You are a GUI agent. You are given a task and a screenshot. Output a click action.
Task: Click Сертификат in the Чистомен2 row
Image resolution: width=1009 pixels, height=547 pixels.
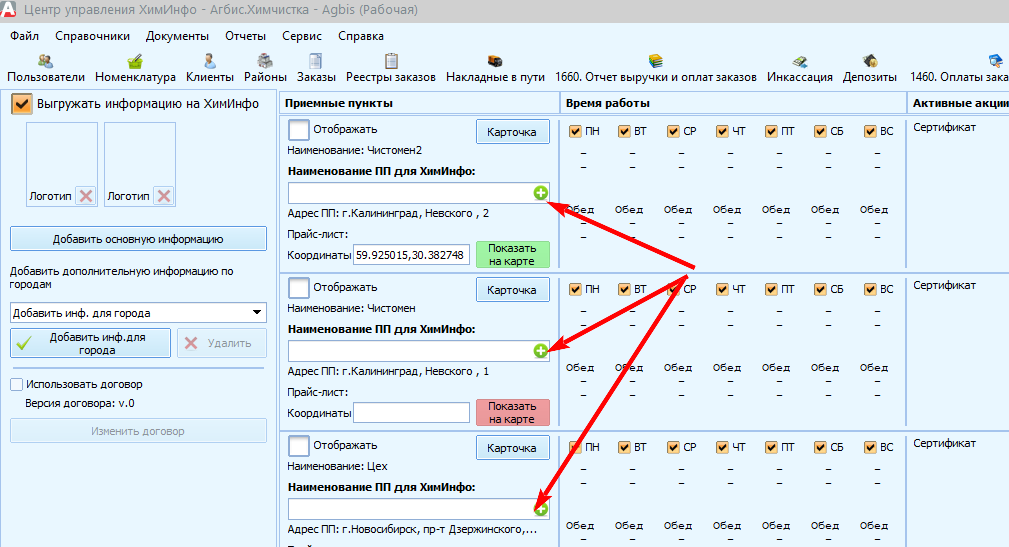[944, 127]
